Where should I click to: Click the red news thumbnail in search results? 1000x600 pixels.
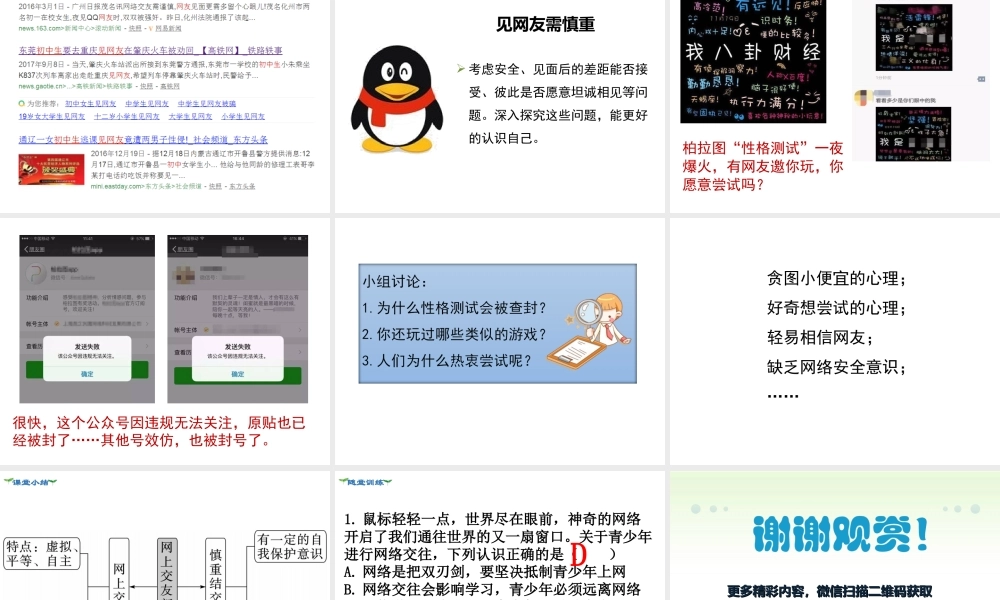(x=51, y=169)
